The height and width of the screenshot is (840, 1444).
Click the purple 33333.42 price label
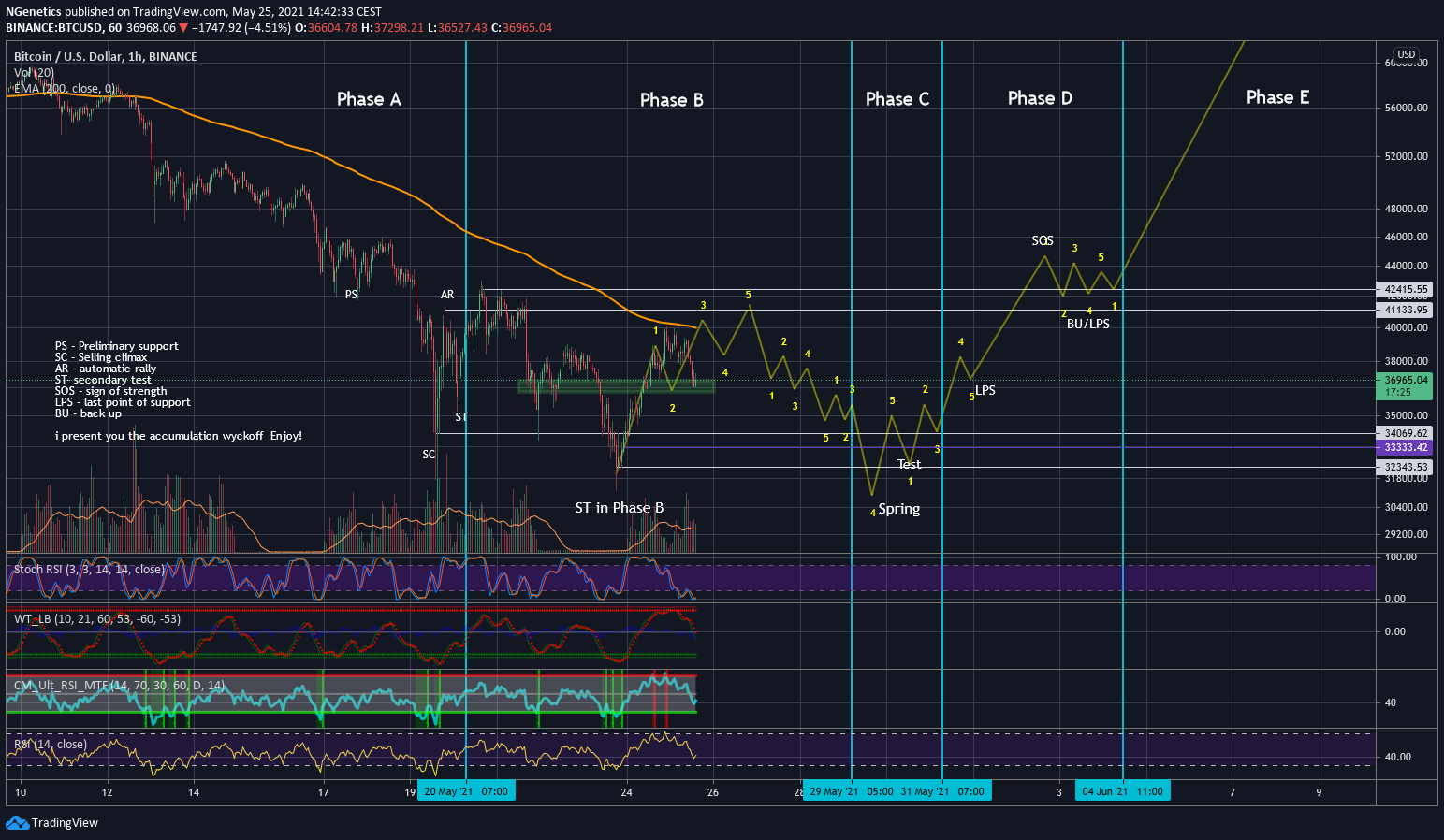[x=1407, y=447]
